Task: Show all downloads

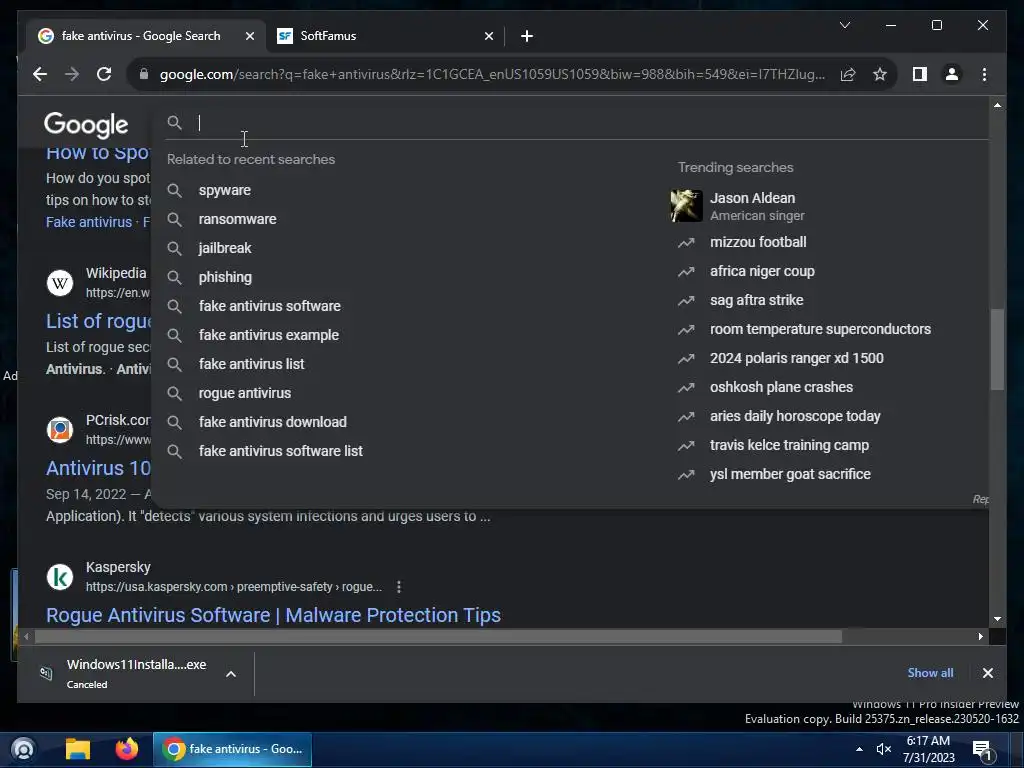Action: click(930, 673)
